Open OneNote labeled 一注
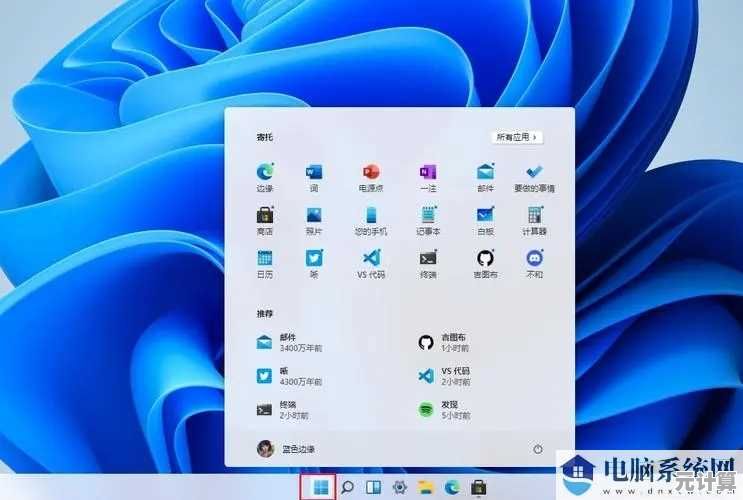 [428, 177]
